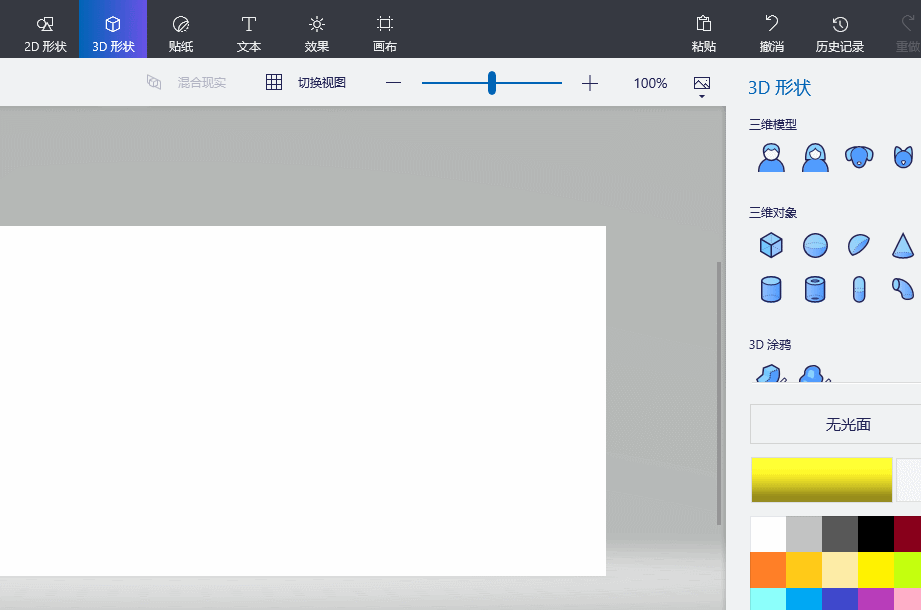The height and width of the screenshot is (610, 921).
Task: Open the 画布 canvas tab
Action: [385, 35]
